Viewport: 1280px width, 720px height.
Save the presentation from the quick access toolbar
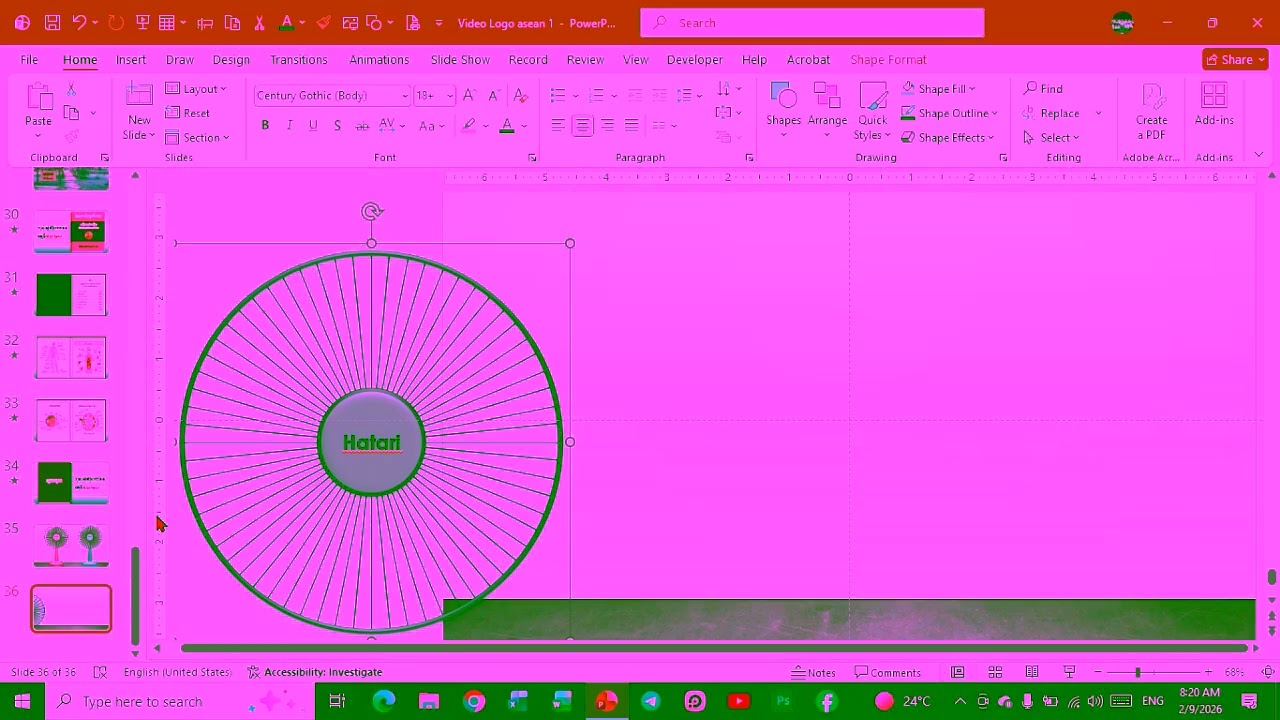click(x=52, y=22)
